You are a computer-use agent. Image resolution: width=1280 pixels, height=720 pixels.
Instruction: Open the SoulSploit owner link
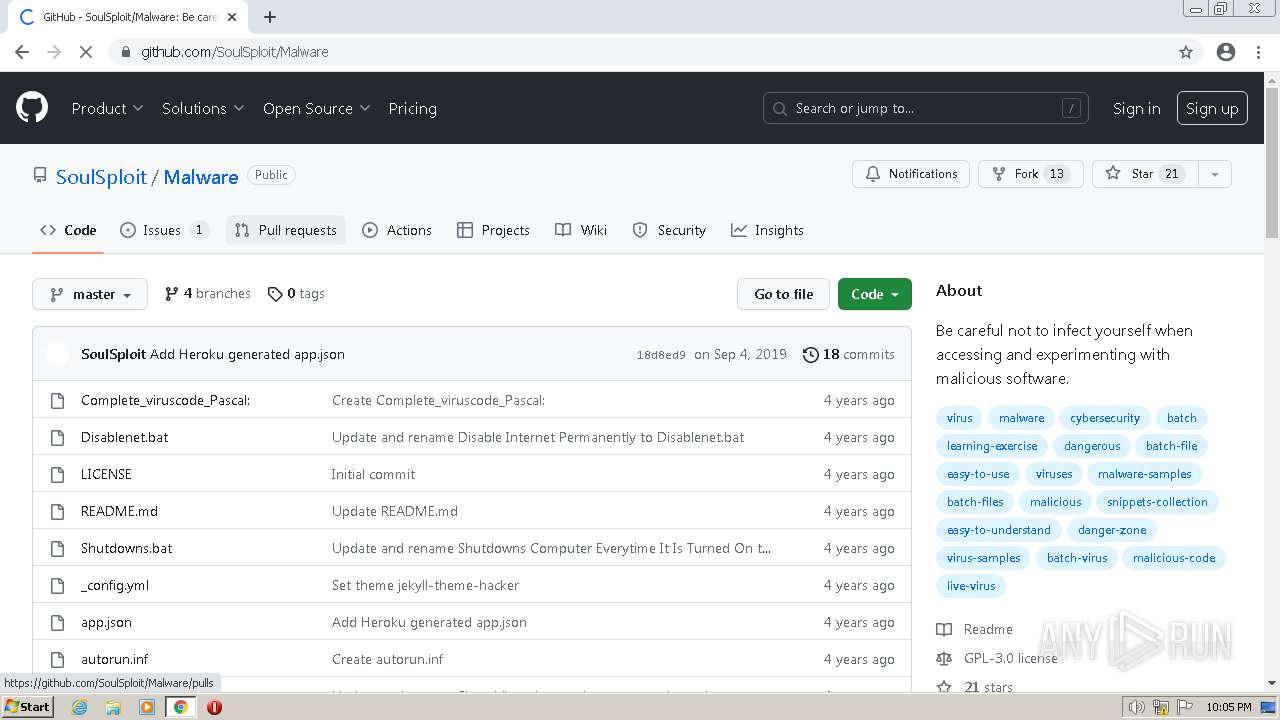(101, 177)
